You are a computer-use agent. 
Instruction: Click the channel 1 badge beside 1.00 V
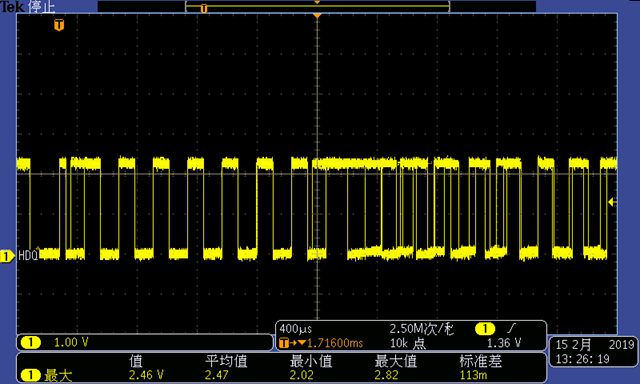tap(31, 342)
